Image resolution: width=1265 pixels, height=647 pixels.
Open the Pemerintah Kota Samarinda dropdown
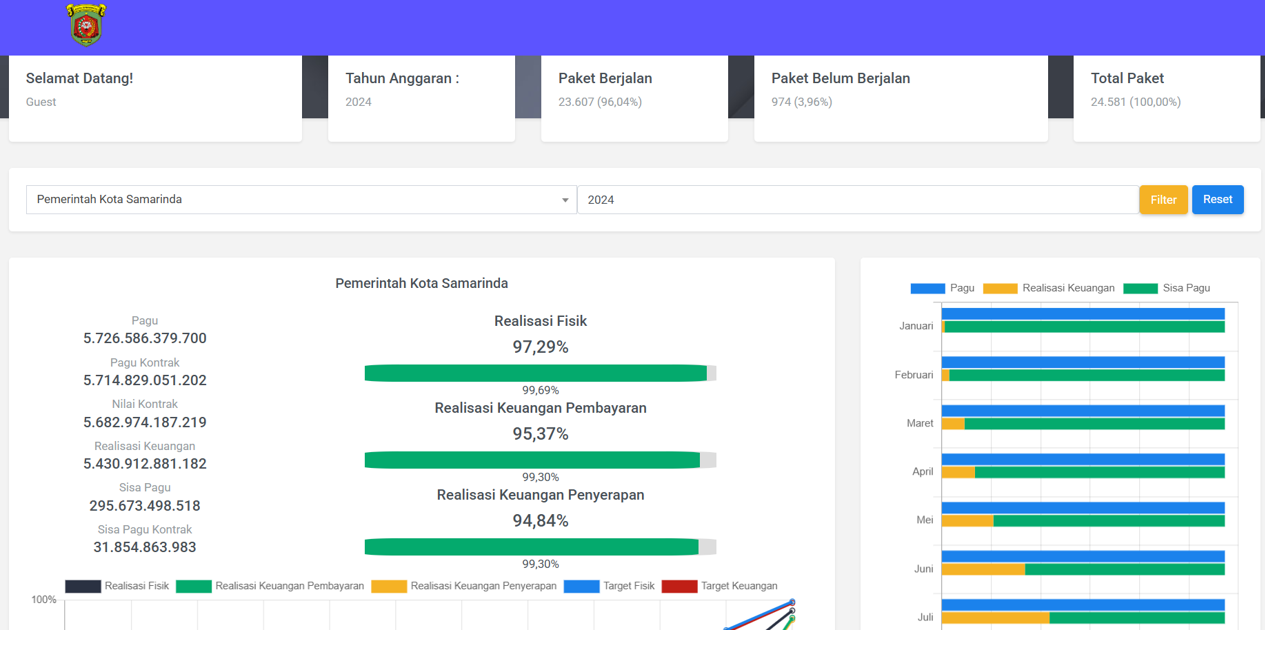tap(301, 199)
